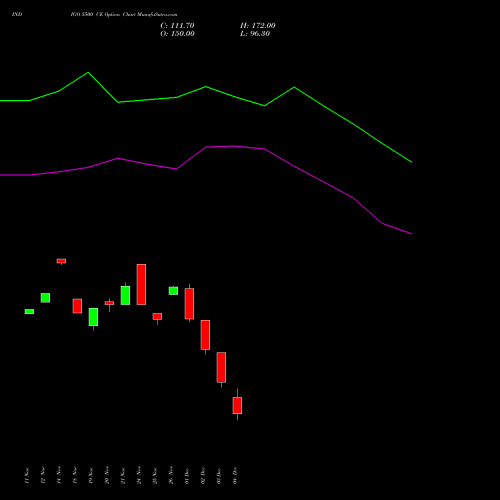
Task: Click the close price value C: 111.70
Action: click(177, 26)
